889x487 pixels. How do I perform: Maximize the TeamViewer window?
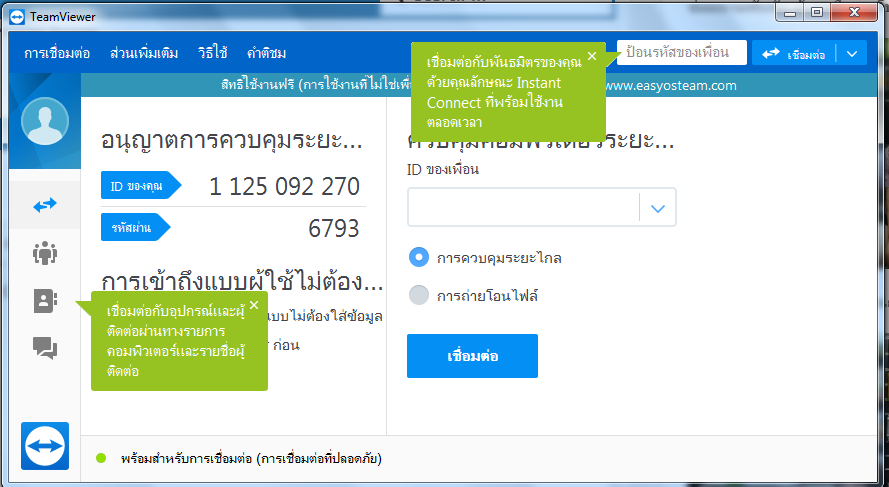pyautogui.click(x=817, y=13)
